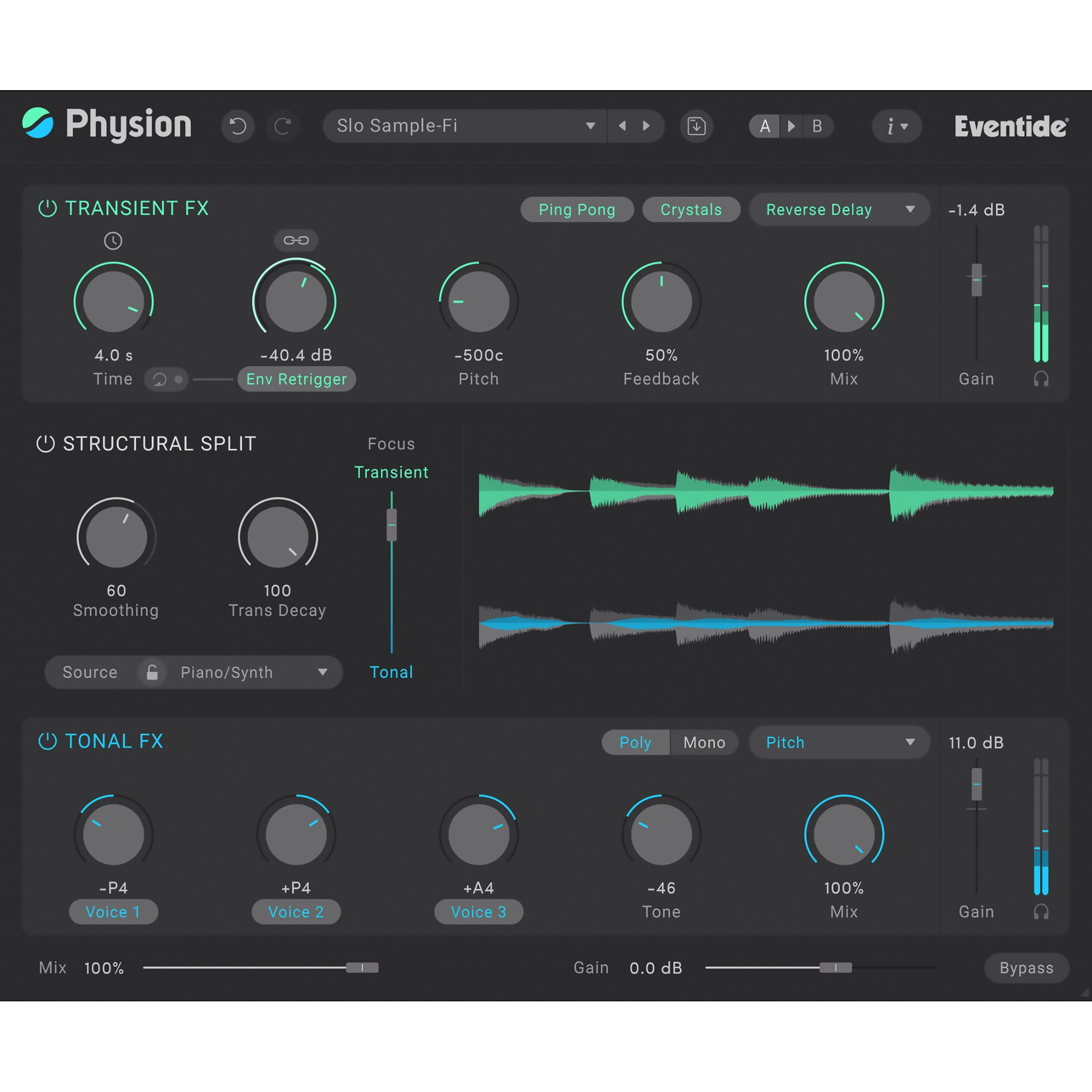Click the Bypass button
The image size is (1092, 1092).
pos(1026,968)
